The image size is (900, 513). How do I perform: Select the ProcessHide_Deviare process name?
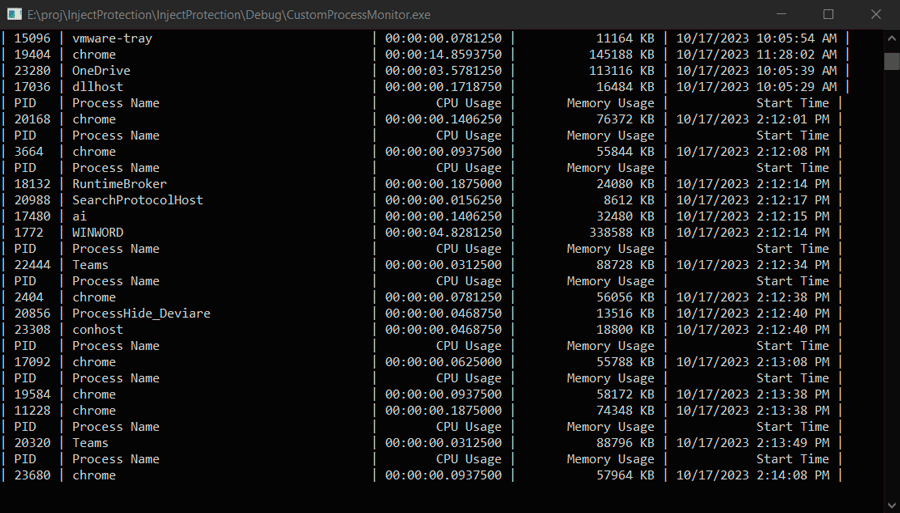(141, 313)
